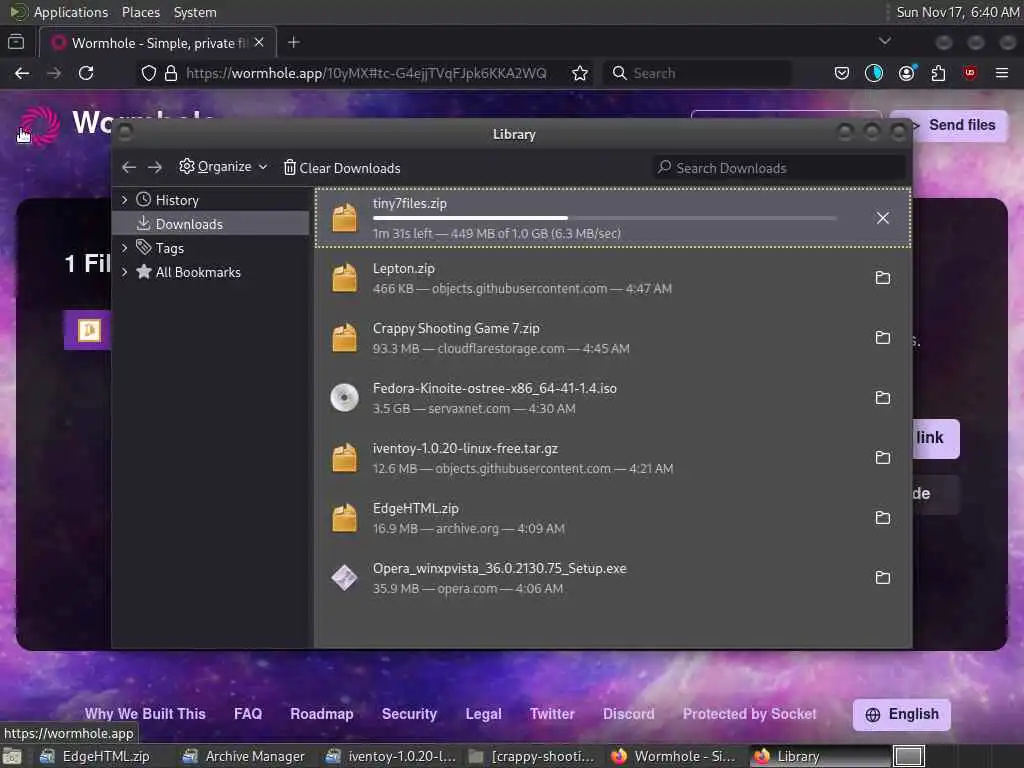Go back in Library window
The width and height of the screenshot is (1024, 768).
tap(129, 168)
